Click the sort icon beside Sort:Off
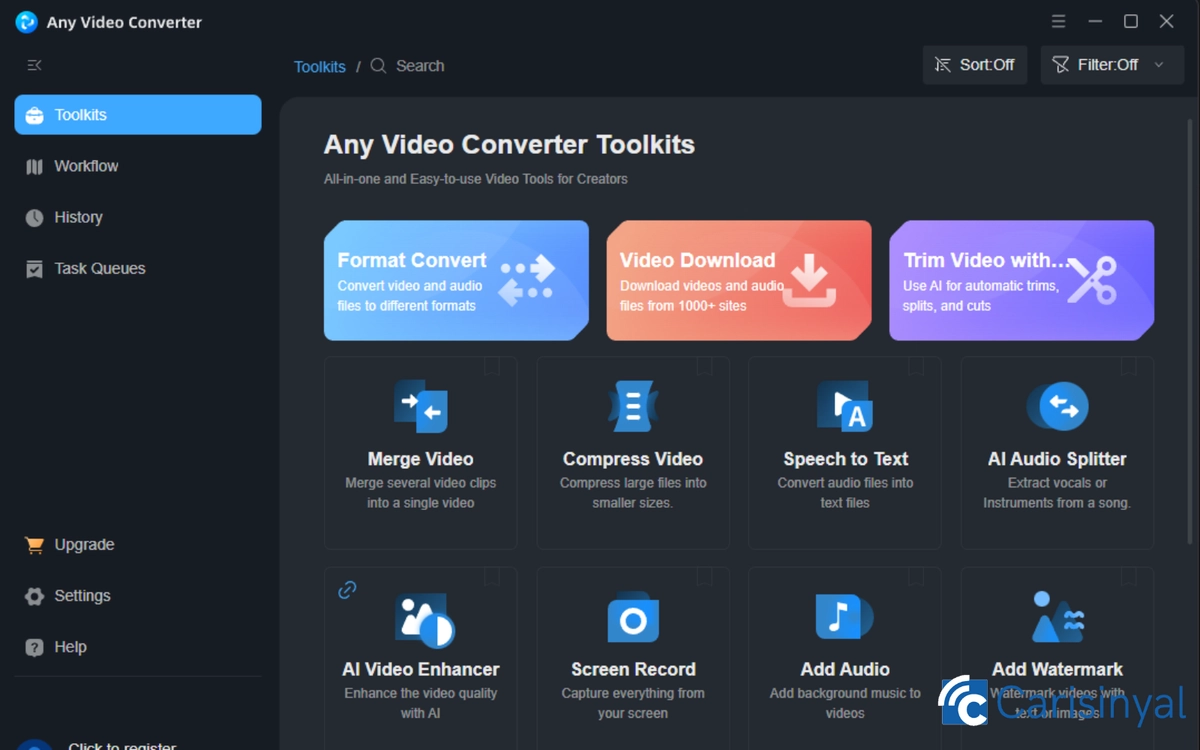1200x750 pixels. pos(942,65)
